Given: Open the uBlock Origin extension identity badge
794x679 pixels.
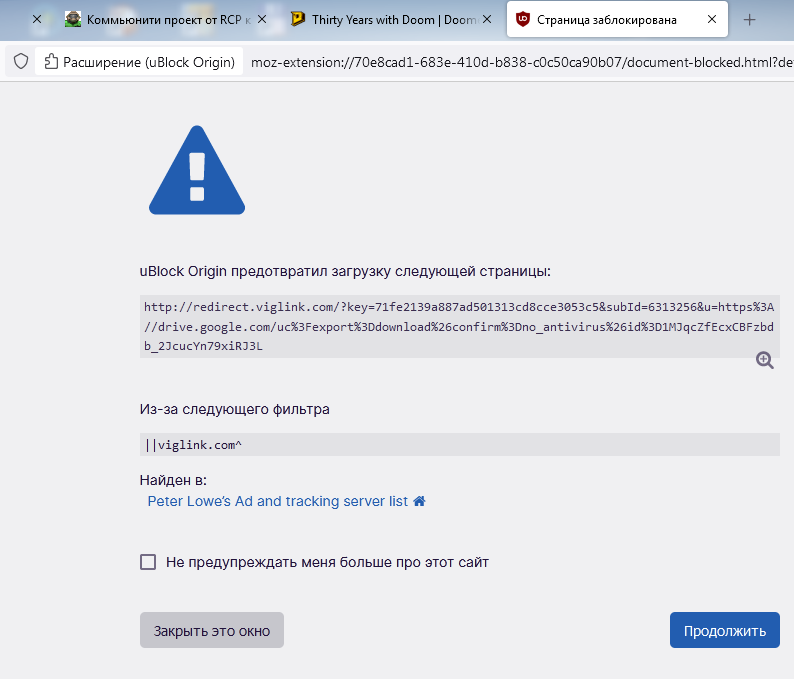Looking at the screenshot, I should coord(139,62).
